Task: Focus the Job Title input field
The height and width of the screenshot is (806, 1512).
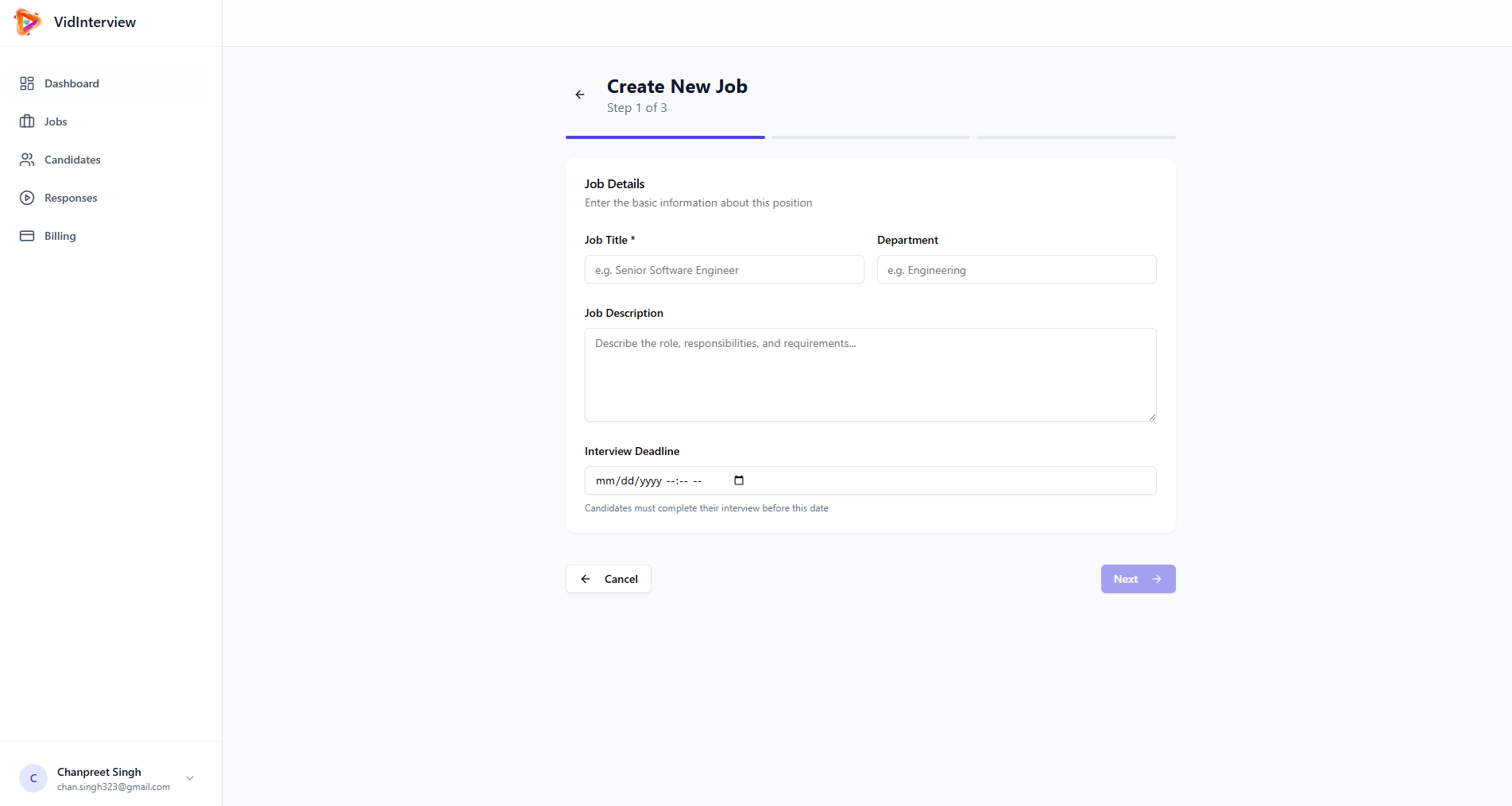Action: [724, 270]
